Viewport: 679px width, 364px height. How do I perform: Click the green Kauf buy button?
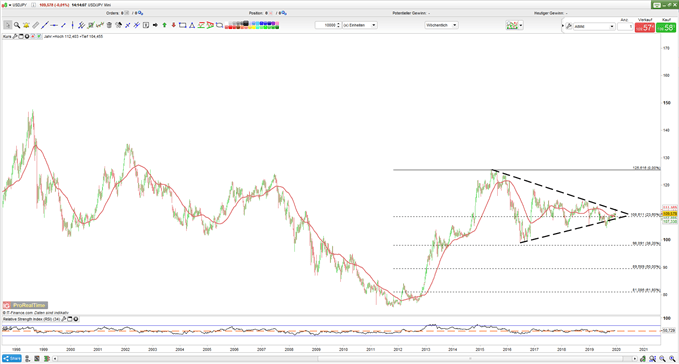[x=666, y=28]
